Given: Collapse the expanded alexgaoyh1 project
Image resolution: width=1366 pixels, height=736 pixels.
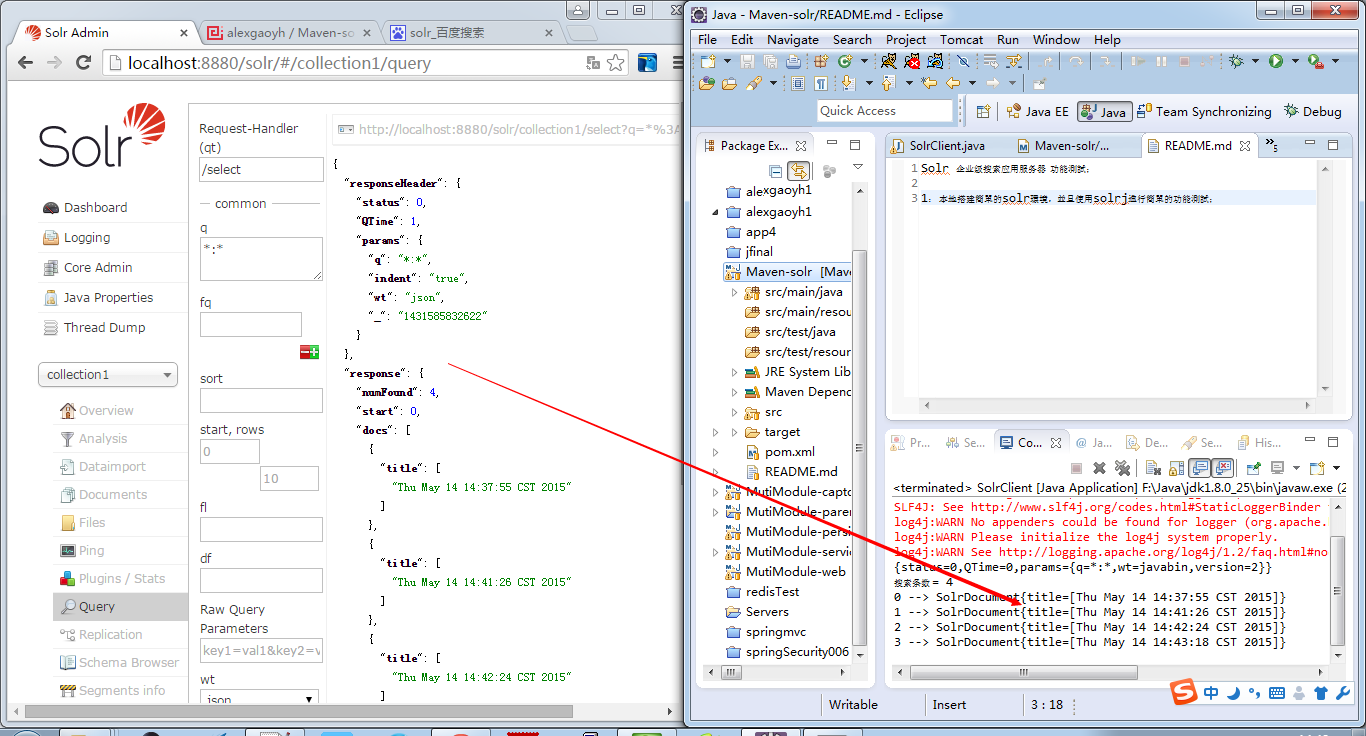Looking at the screenshot, I should tap(716, 212).
